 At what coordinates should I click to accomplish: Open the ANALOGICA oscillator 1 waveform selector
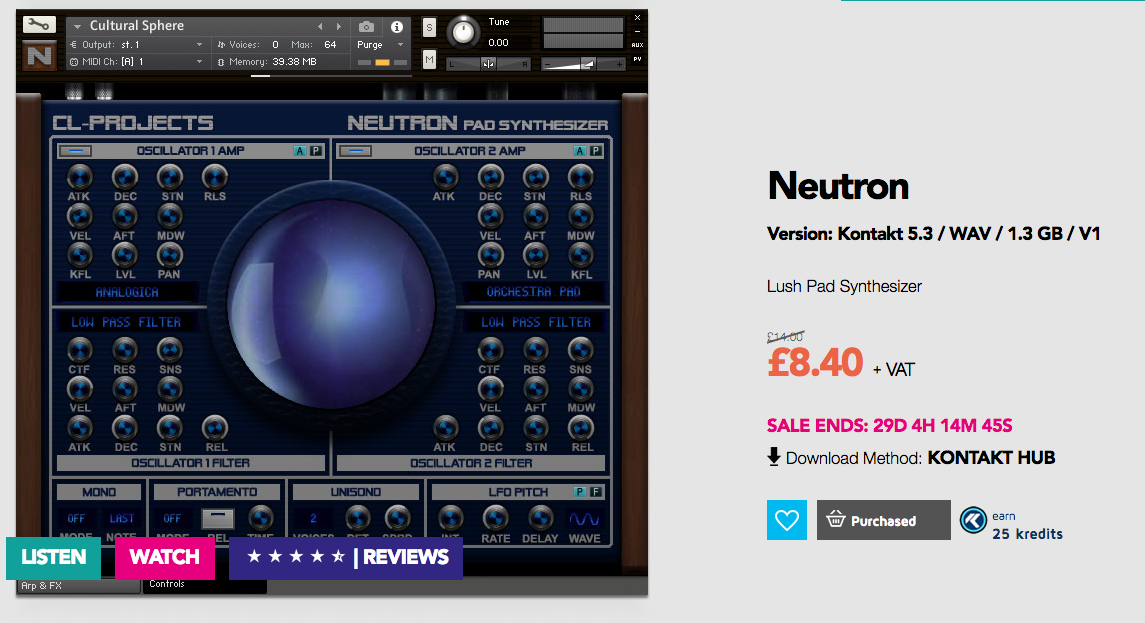click(127, 292)
